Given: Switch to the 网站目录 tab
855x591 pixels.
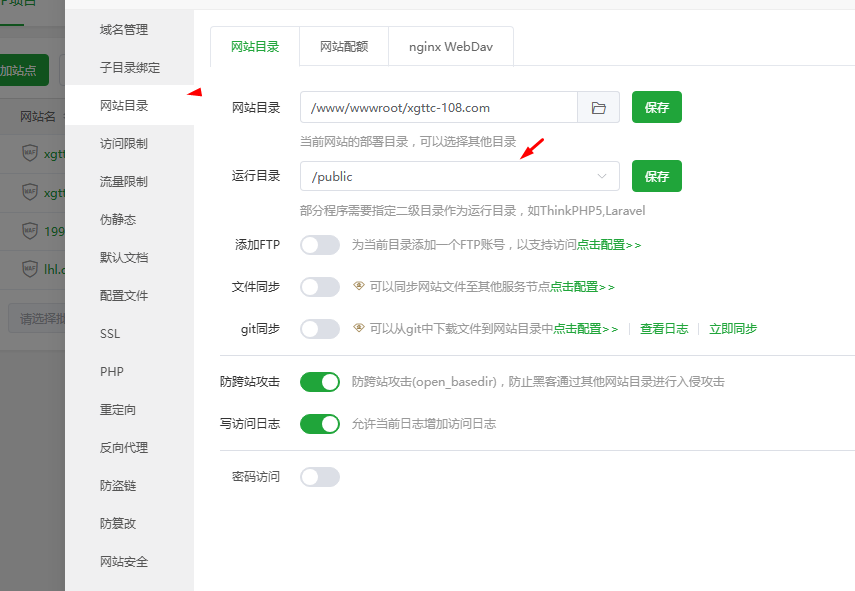Looking at the screenshot, I should tap(255, 46).
